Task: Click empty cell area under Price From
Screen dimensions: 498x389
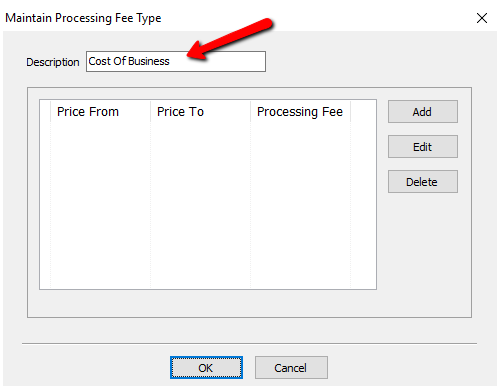Action: click(100, 205)
